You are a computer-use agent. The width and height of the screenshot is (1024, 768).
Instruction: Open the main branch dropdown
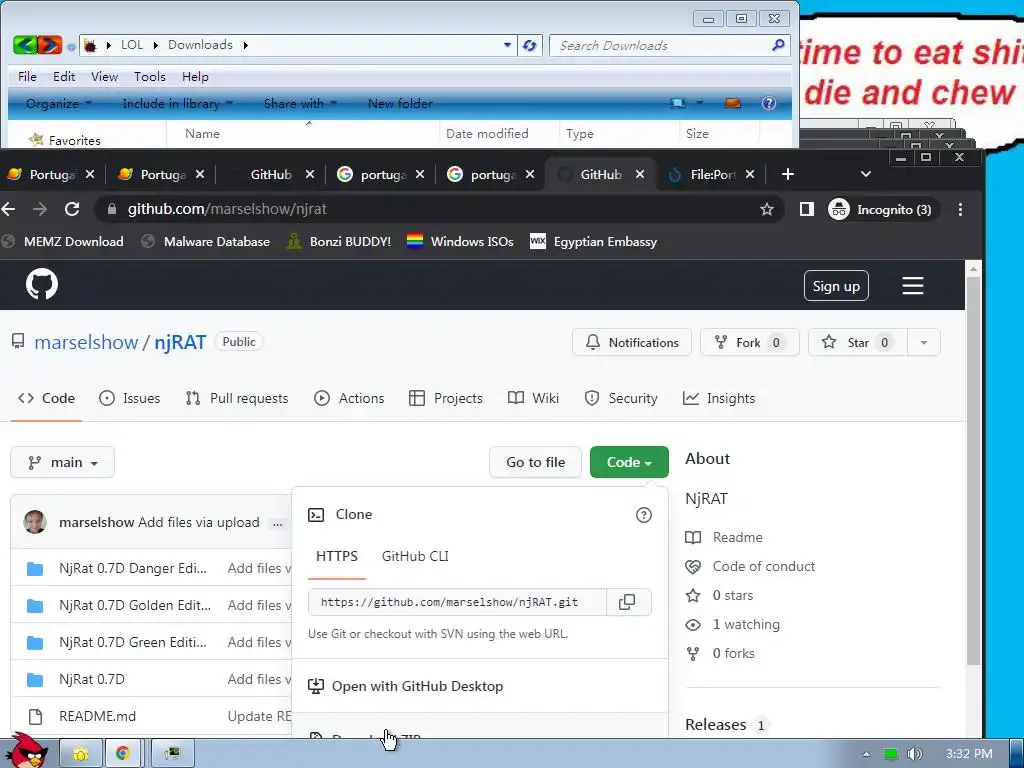click(63, 462)
